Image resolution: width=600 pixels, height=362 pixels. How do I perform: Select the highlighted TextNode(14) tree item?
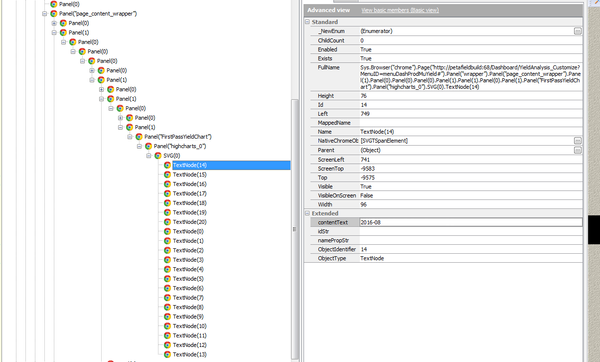(231, 165)
